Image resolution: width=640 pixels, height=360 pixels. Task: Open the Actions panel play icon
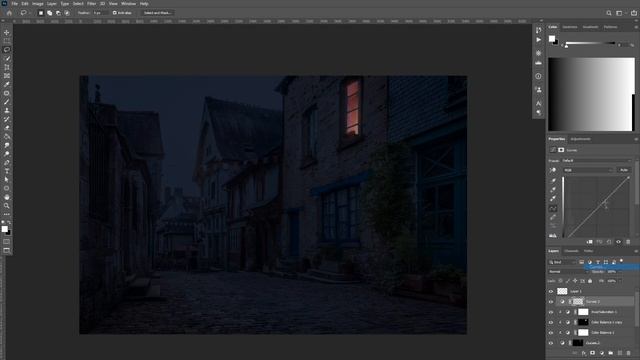pos(538,40)
